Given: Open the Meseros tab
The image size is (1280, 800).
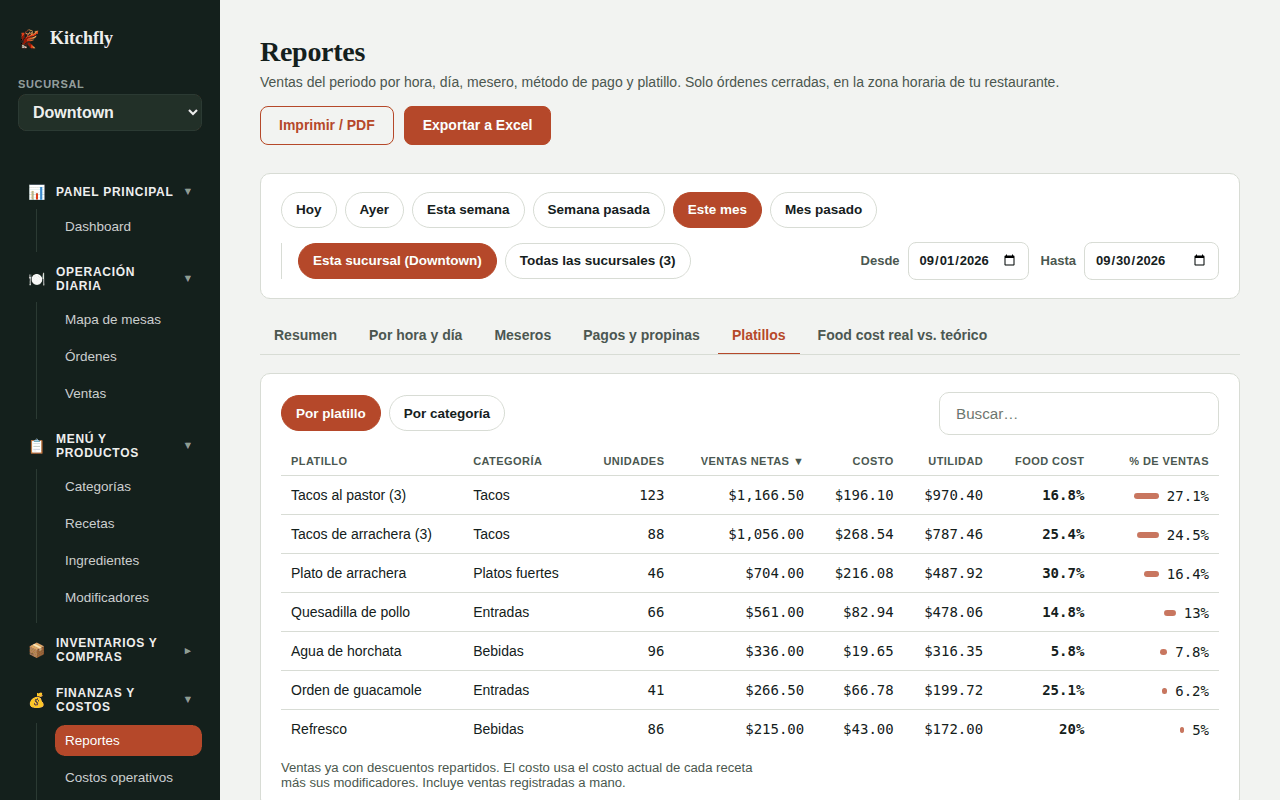Looking at the screenshot, I should tap(523, 335).
